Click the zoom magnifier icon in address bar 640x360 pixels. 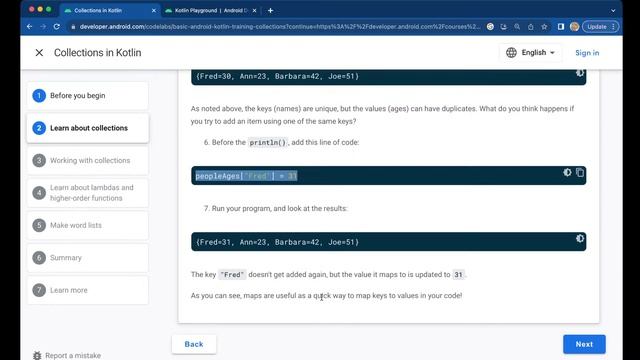[517, 27]
